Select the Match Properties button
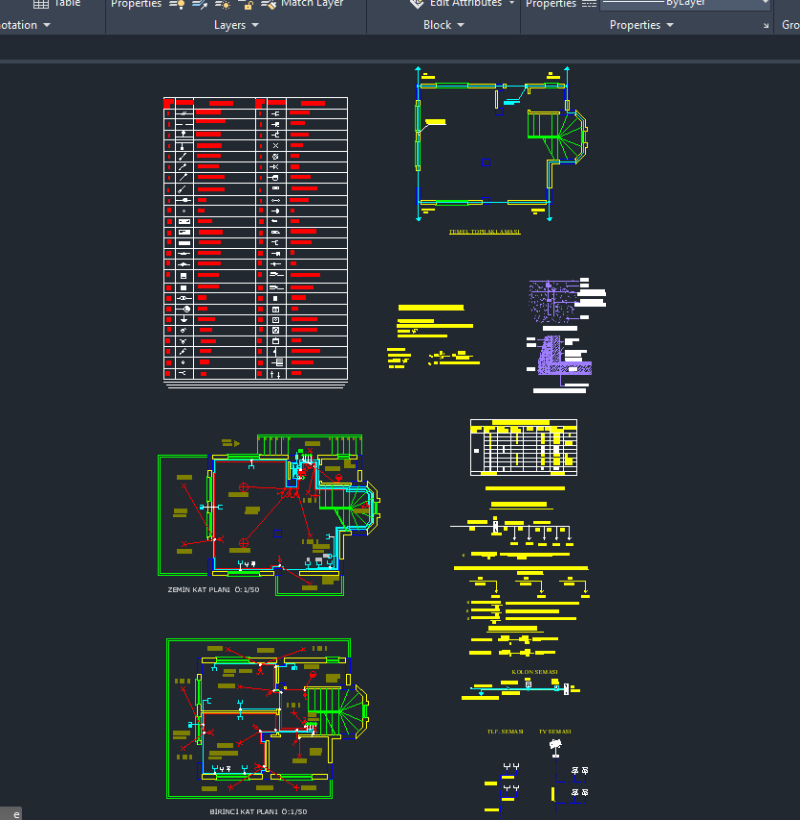Image resolution: width=800 pixels, height=820 pixels. coord(551,4)
